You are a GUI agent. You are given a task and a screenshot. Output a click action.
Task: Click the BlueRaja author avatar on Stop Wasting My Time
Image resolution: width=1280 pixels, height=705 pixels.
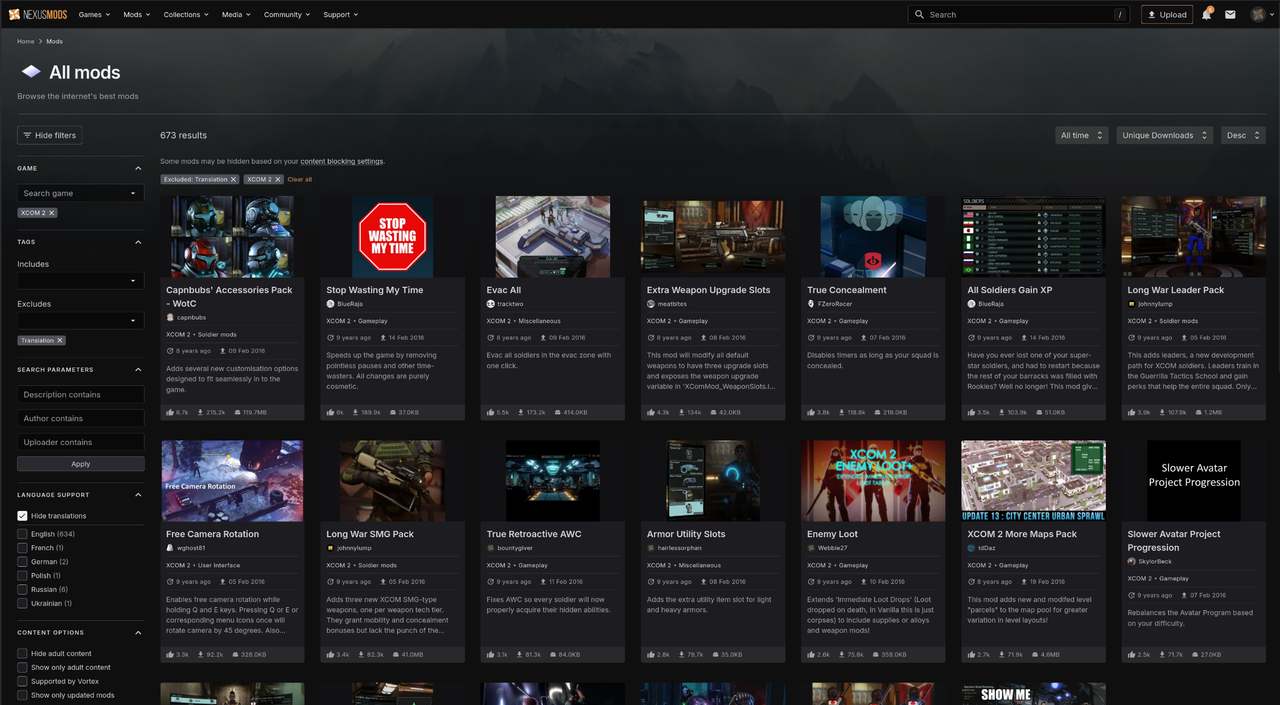pos(330,304)
